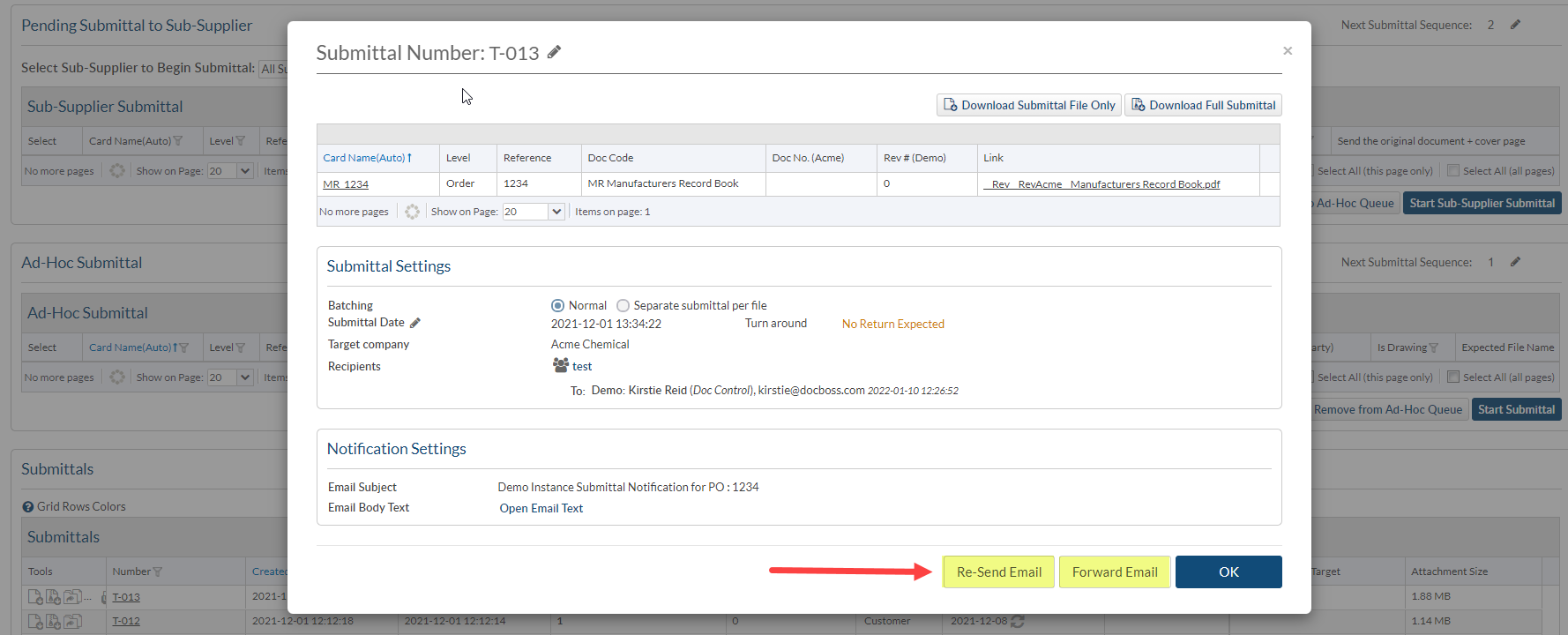This screenshot has width=1568, height=635.
Task: Sort modal grid by Doc No. (Acme) column
Action: point(808,158)
